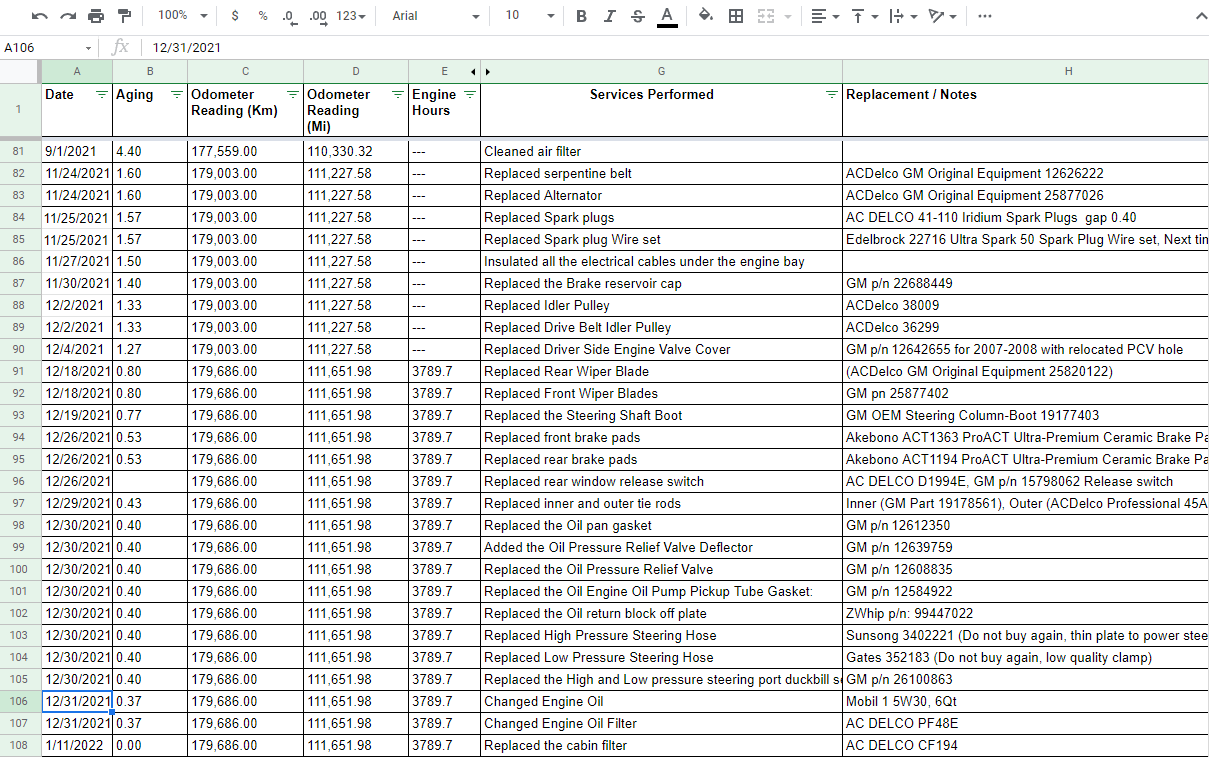Select row 81 header
Screen dimensions: 1209x757
[x=20, y=151]
